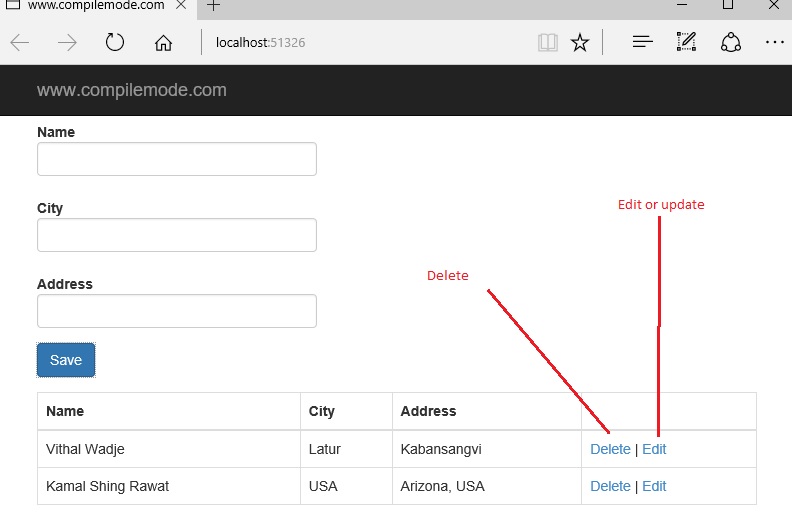Open a new tab with plus button

[213, 6]
